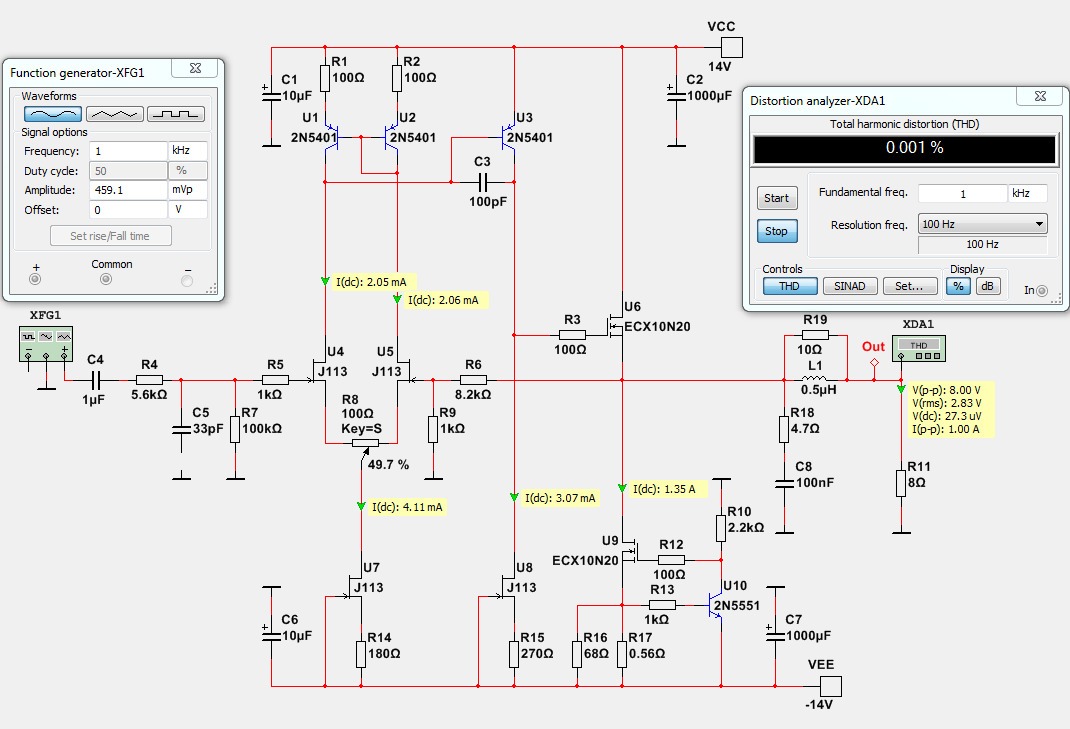Select resistor R11 8Ω load
The height and width of the screenshot is (729, 1070).
click(901, 483)
